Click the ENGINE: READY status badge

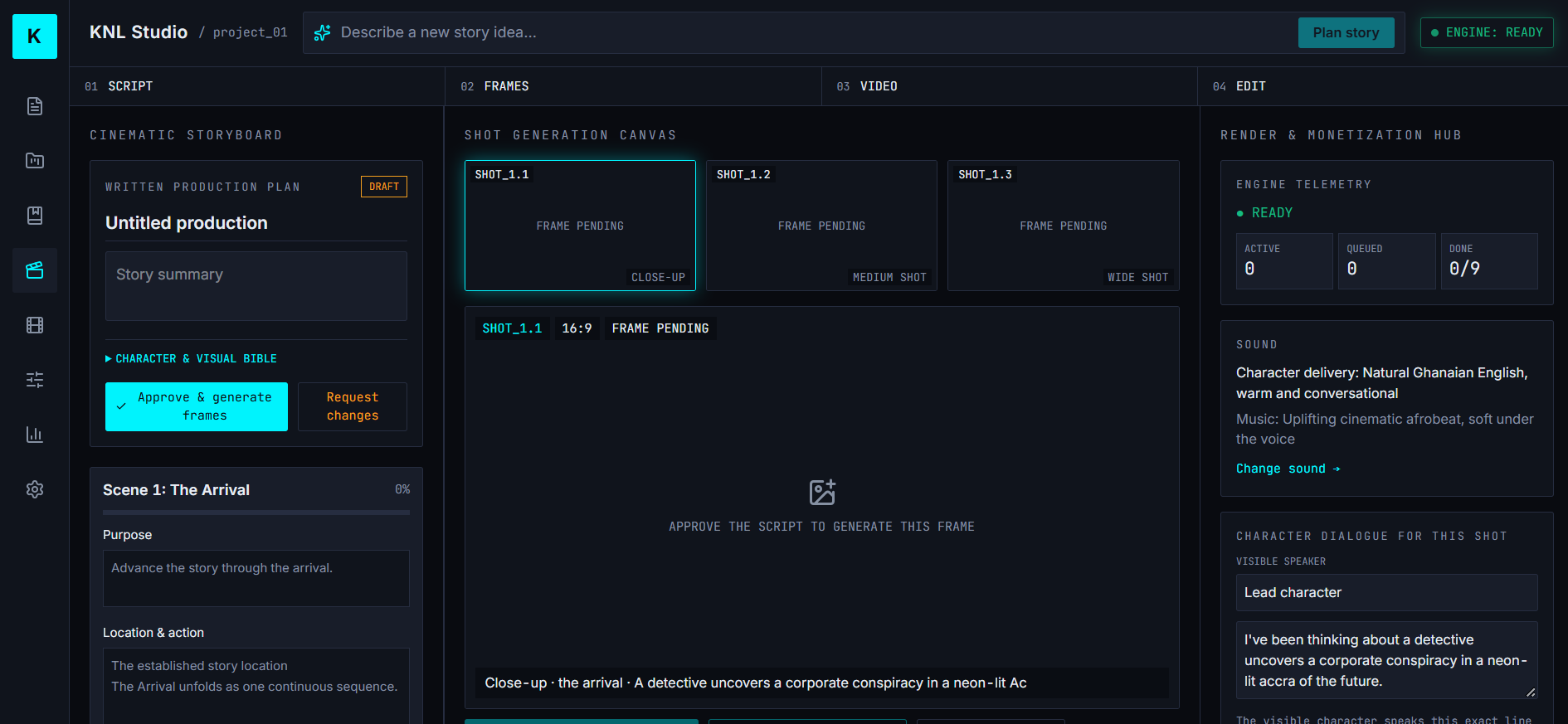(x=1487, y=33)
